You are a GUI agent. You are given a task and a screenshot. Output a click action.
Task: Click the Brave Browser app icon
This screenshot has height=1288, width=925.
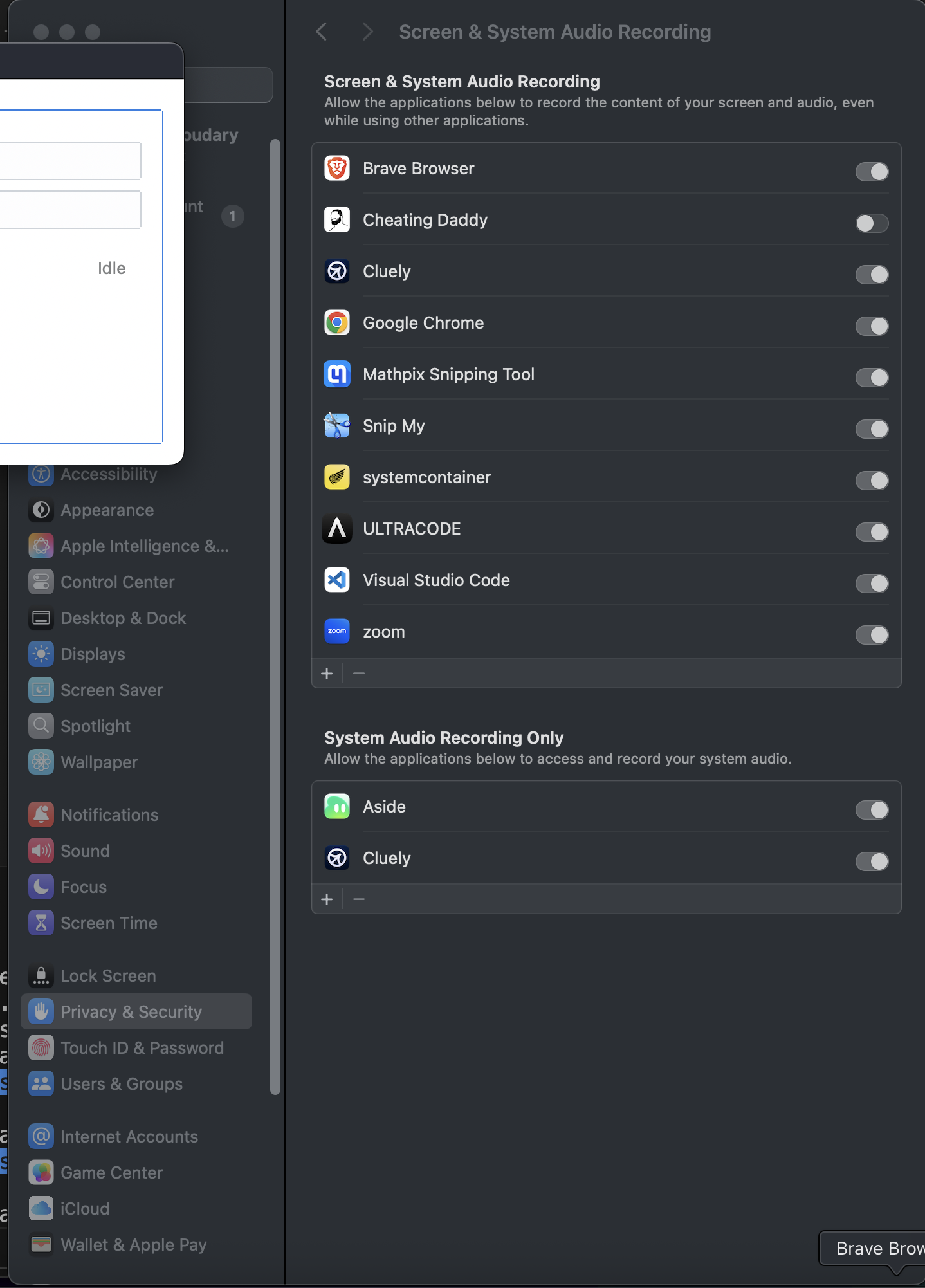337,169
